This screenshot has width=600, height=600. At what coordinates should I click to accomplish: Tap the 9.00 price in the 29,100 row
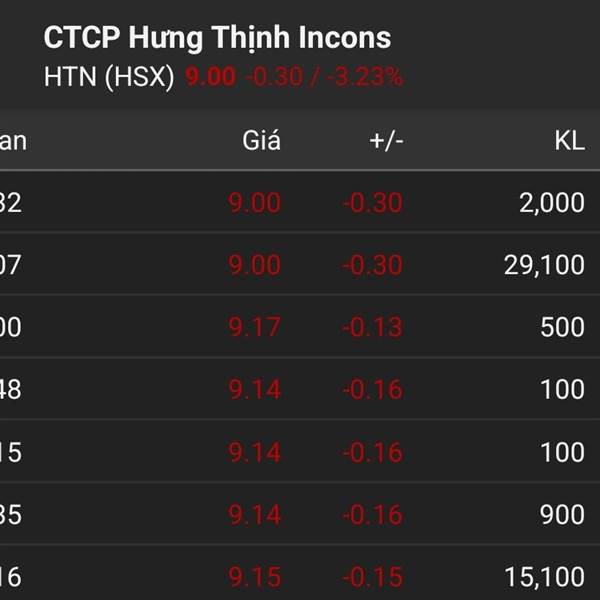(x=254, y=265)
